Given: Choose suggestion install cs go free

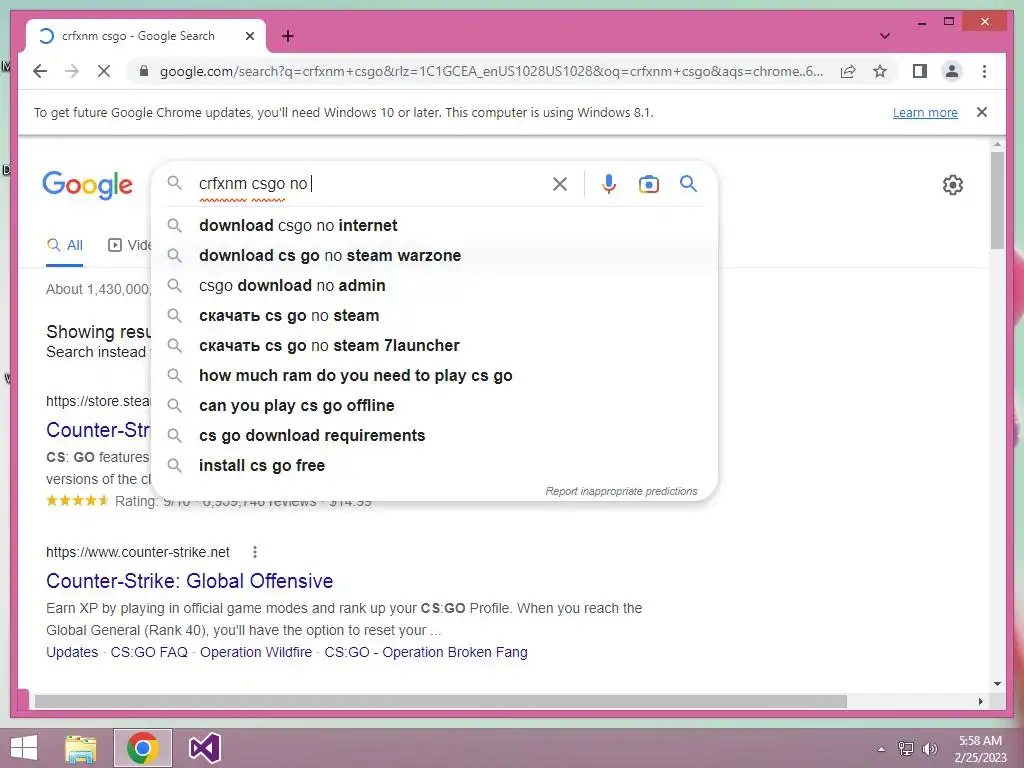Looking at the screenshot, I should tap(434, 466).
